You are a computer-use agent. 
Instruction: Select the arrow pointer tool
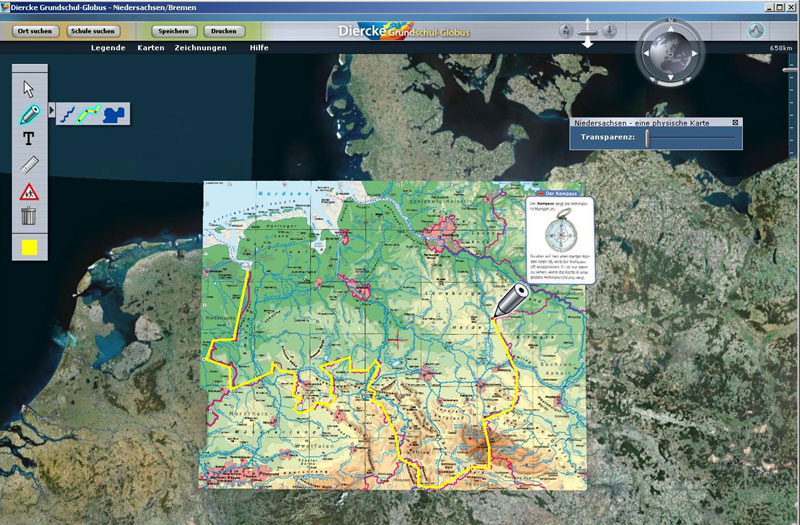pyautogui.click(x=29, y=89)
